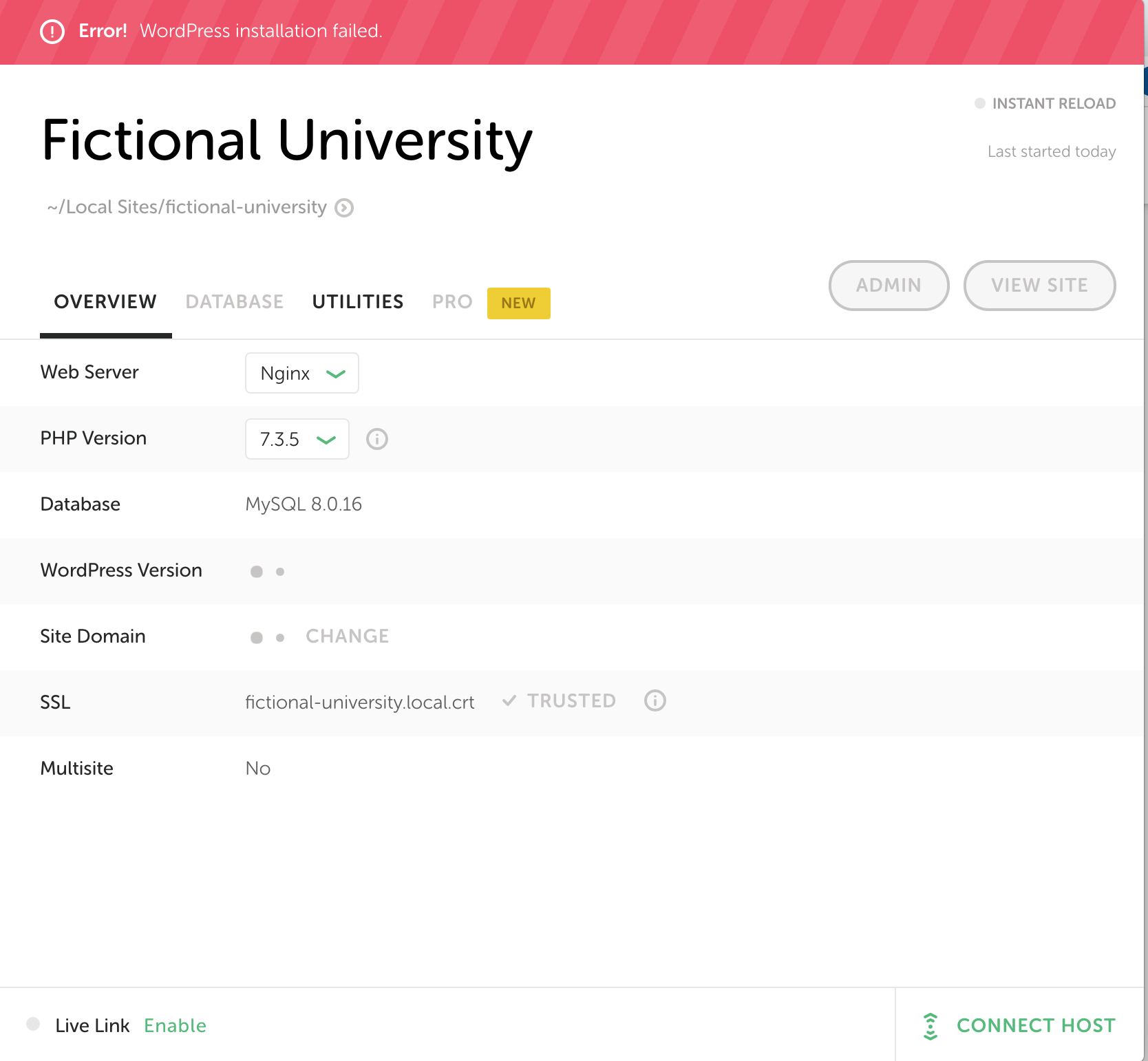Image resolution: width=1148 pixels, height=1061 pixels.
Task: Show SSL trusted info icon details
Action: point(655,700)
